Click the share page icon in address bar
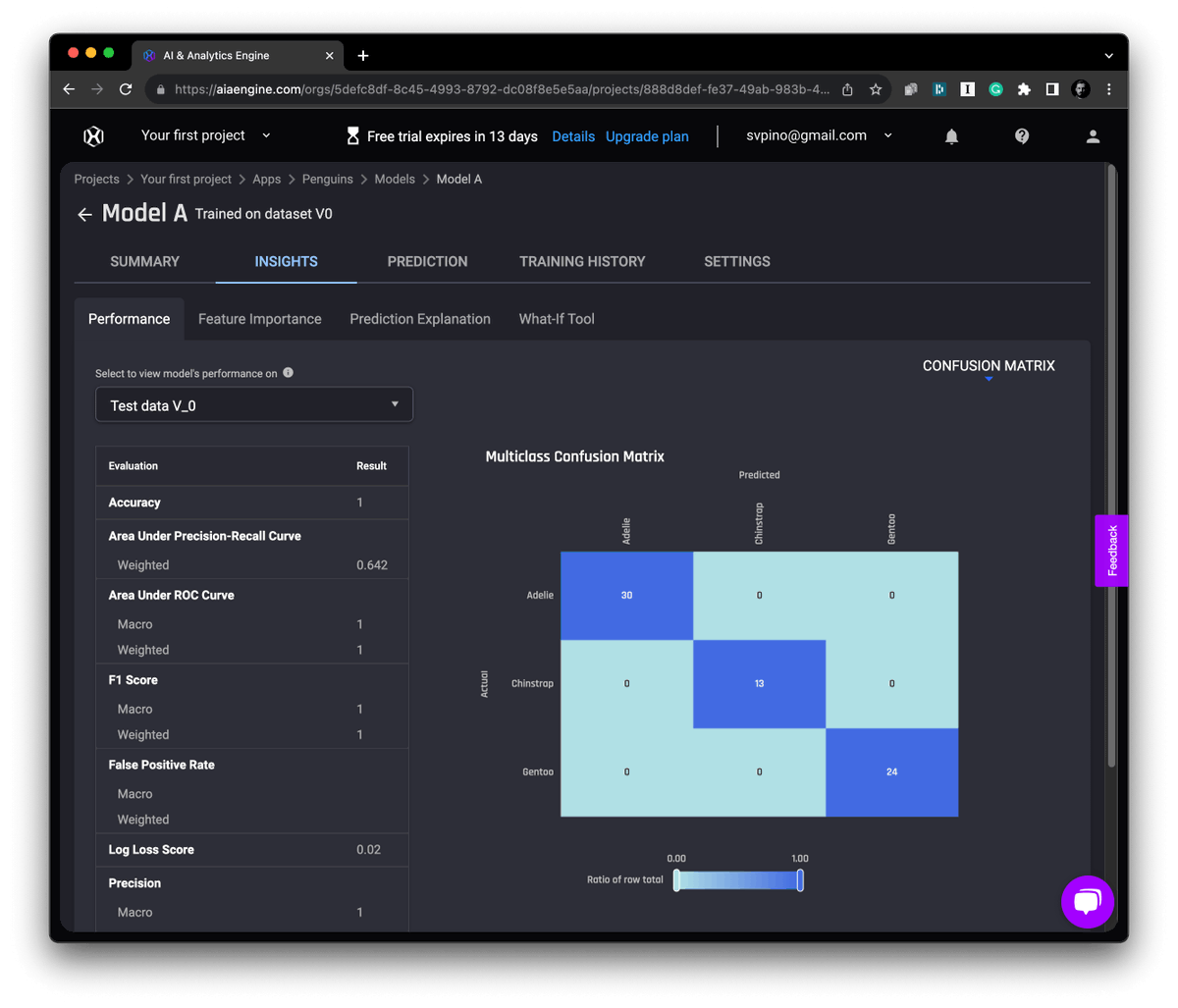Image resolution: width=1178 pixels, height=1008 pixels. click(847, 89)
